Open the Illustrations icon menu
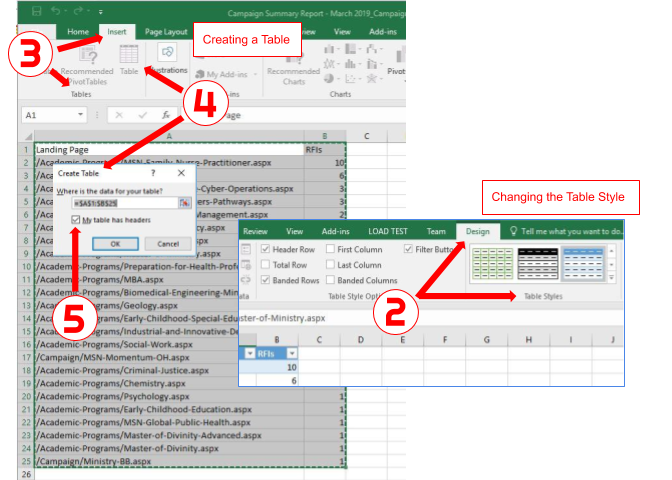The width and height of the screenshot is (672, 480). tap(167, 53)
